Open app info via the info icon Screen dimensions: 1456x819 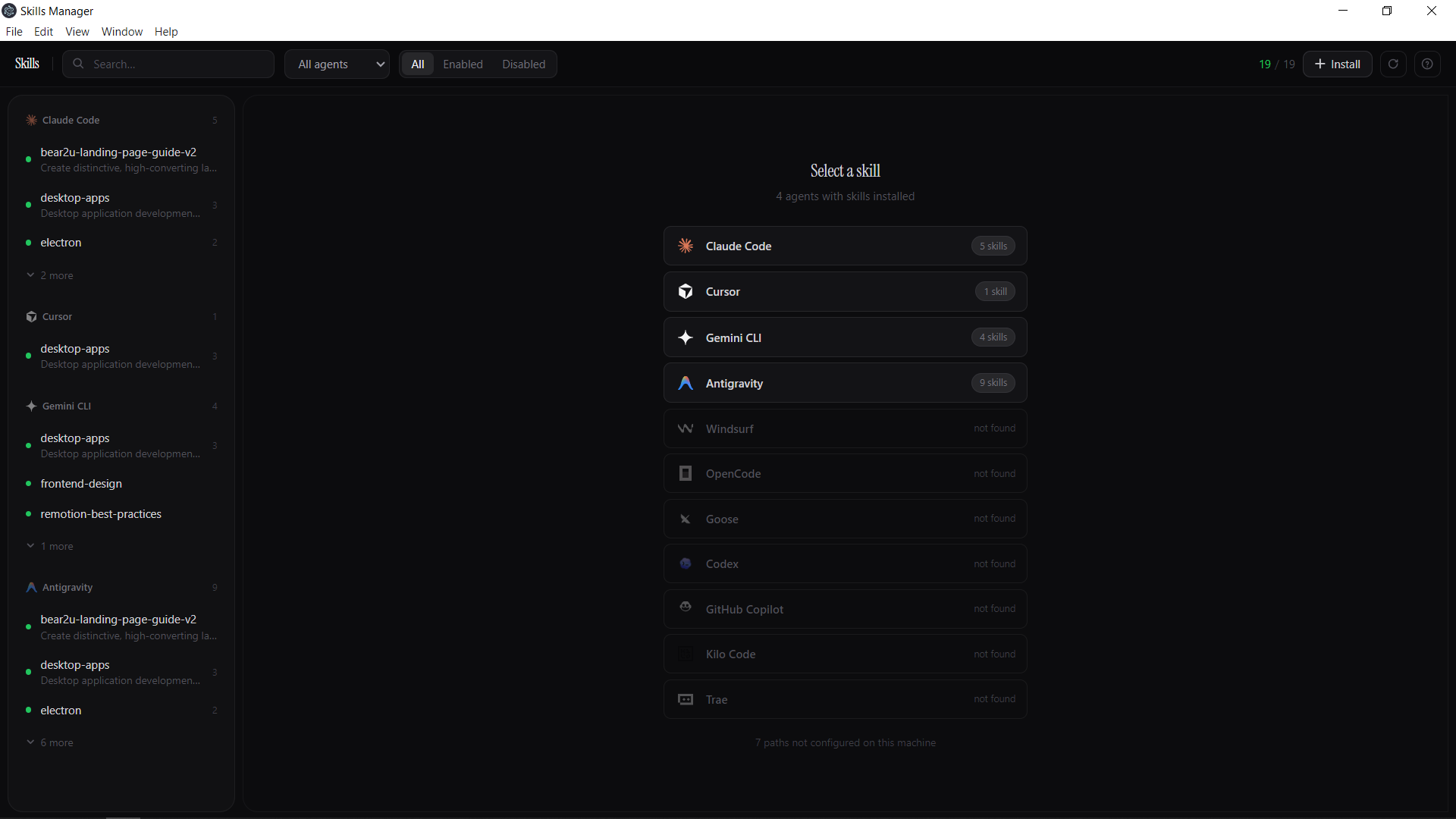[x=1428, y=64]
